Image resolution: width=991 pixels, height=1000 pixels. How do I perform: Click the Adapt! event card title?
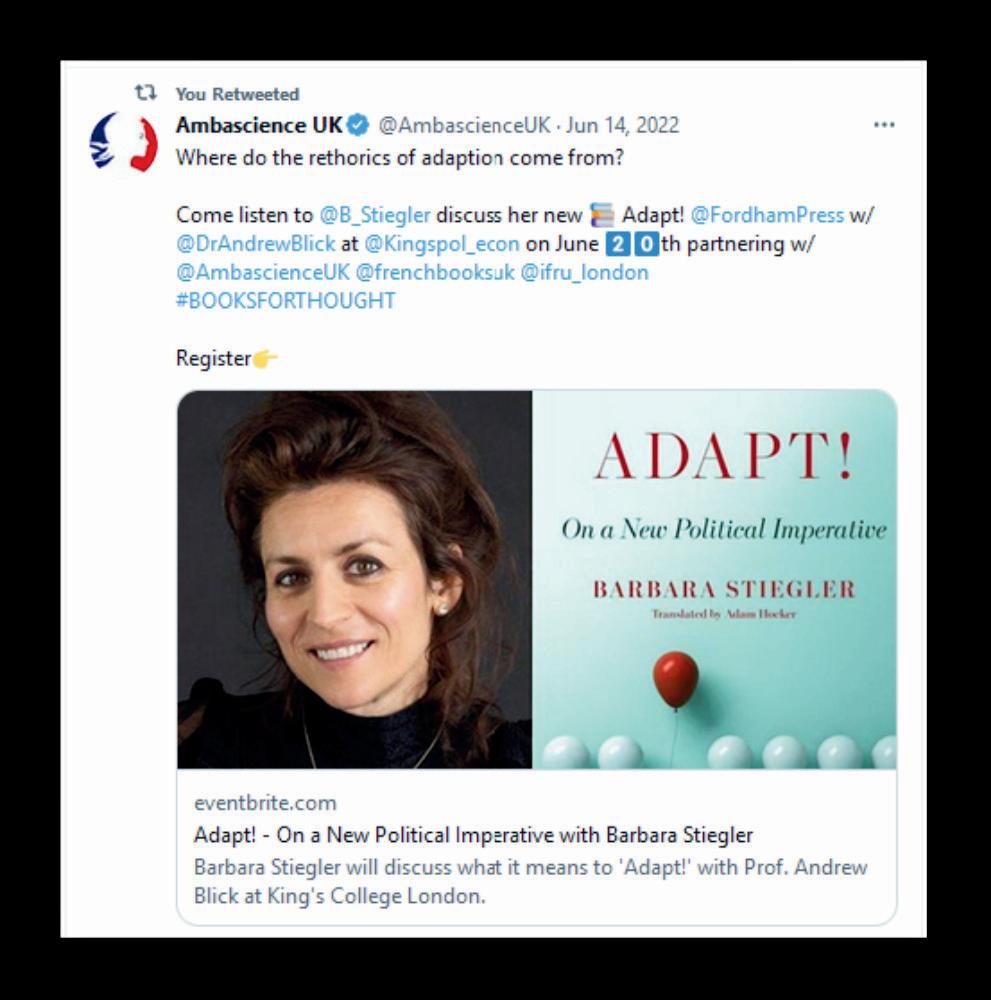pos(473,835)
